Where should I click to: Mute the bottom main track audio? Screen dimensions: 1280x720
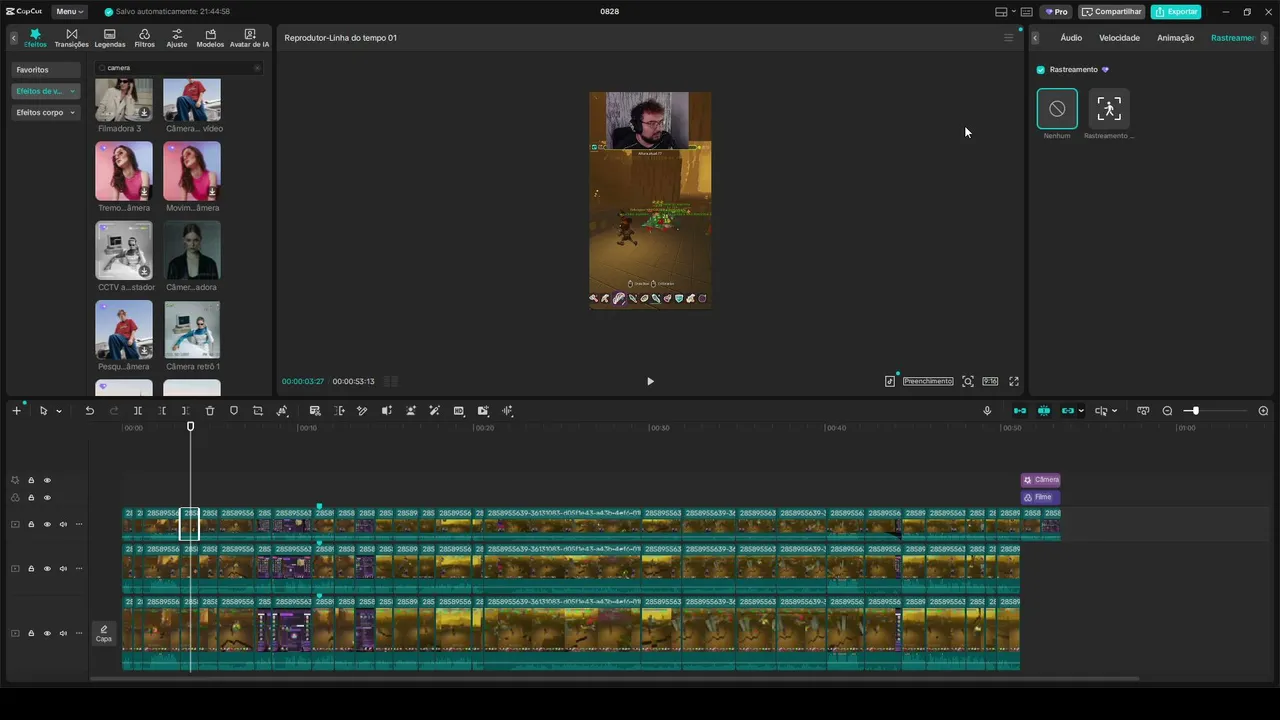[x=63, y=633]
